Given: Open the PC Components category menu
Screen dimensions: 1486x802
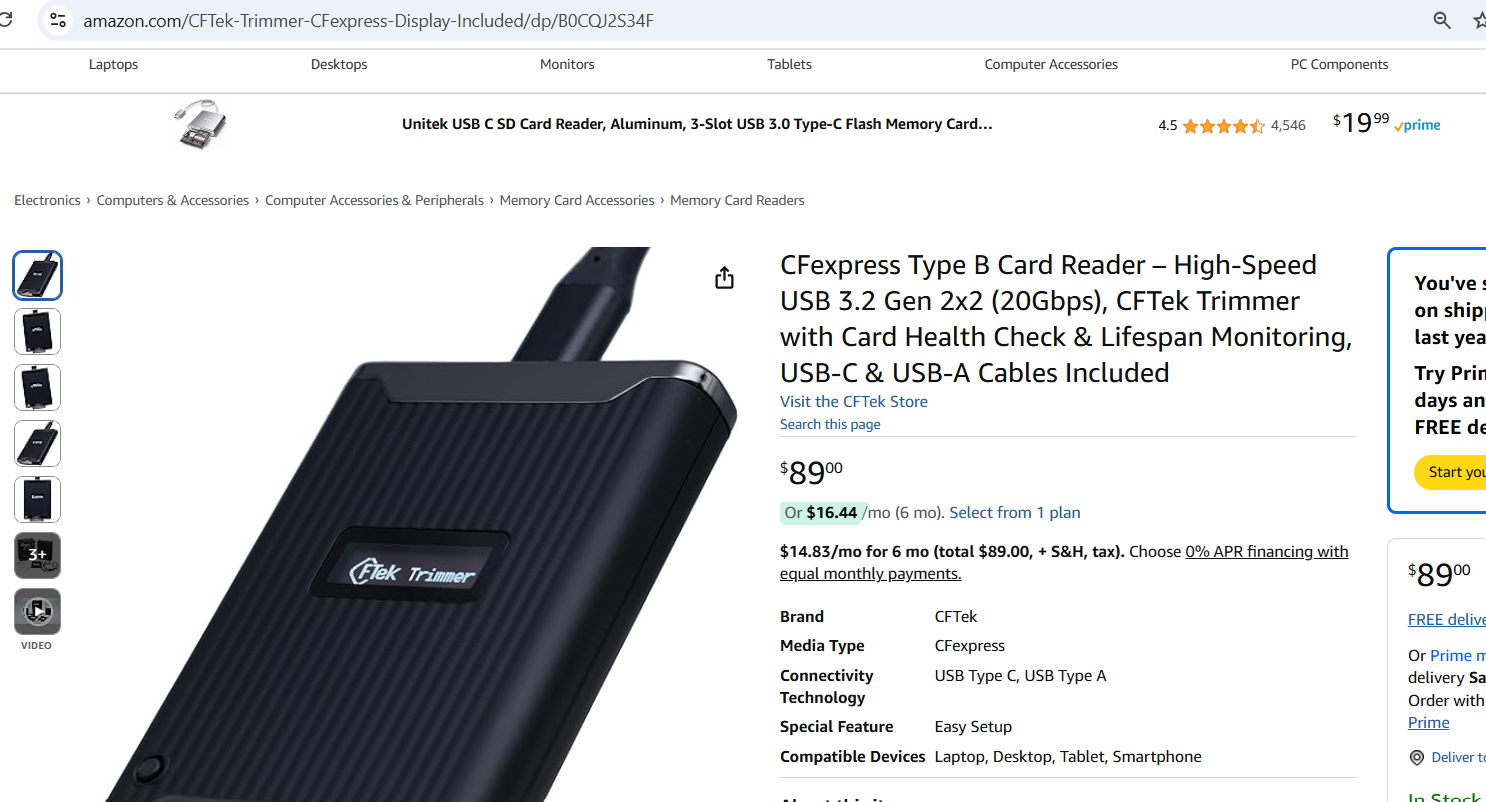Looking at the screenshot, I should point(1339,64).
